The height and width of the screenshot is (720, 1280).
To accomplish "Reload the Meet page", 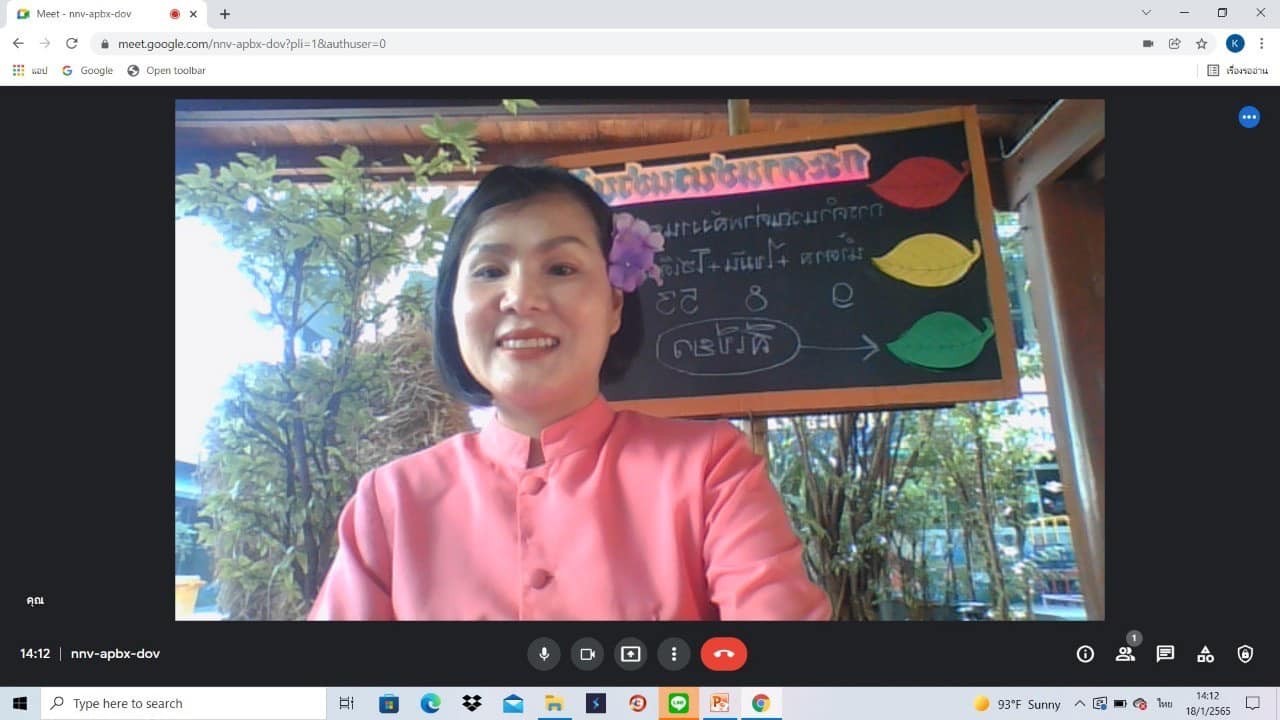I will (x=72, y=43).
